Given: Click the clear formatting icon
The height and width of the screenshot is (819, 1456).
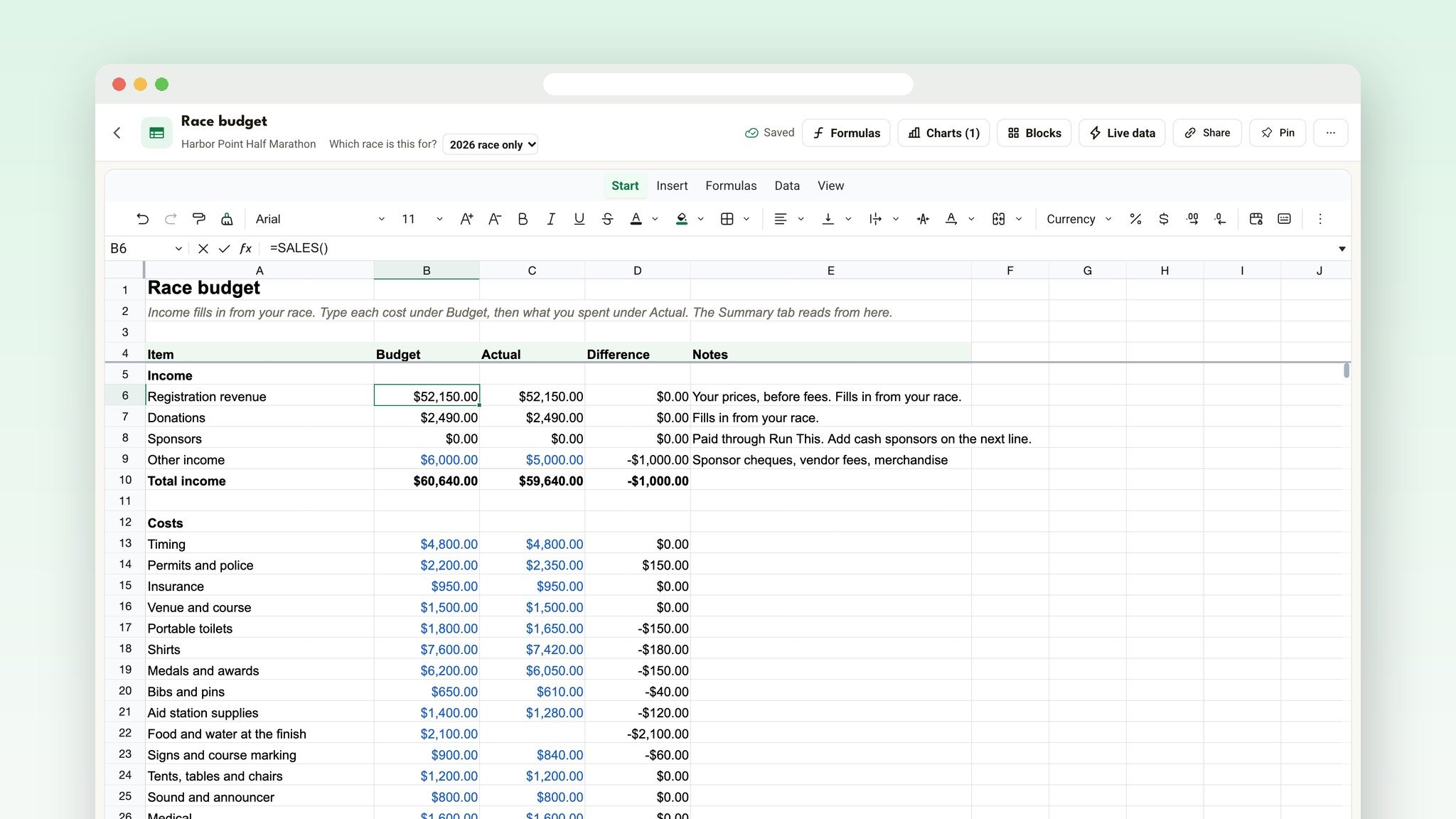Looking at the screenshot, I should (x=227, y=219).
